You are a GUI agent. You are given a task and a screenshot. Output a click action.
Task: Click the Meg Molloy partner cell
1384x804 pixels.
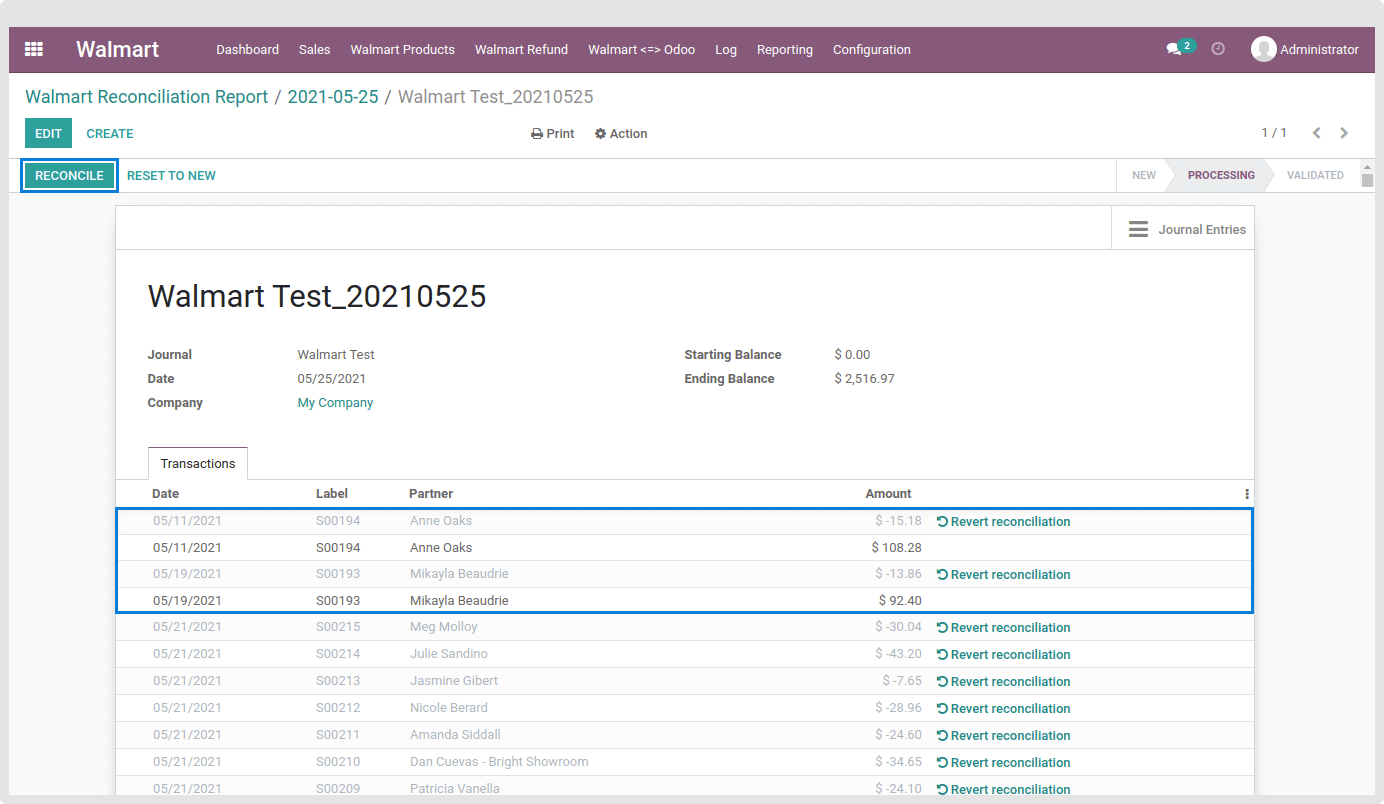[444, 627]
